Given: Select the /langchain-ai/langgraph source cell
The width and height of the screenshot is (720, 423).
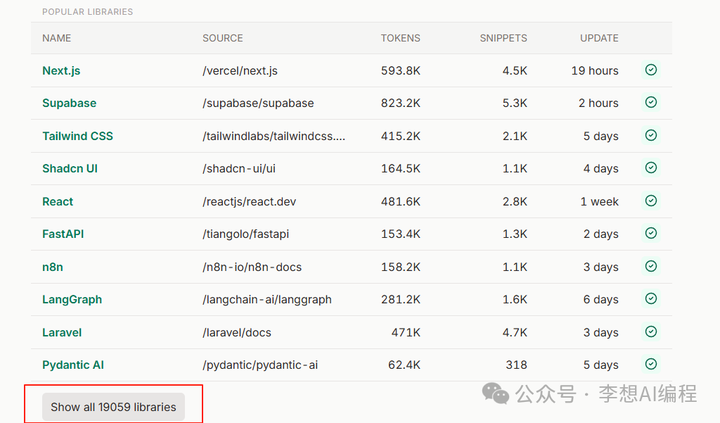Looking at the screenshot, I should pos(267,300).
